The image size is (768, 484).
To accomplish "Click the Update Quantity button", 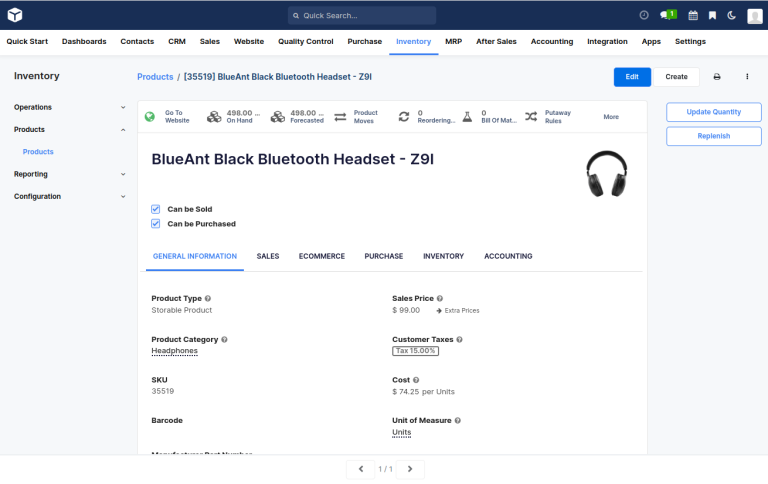I will click(x=713, y=112).
